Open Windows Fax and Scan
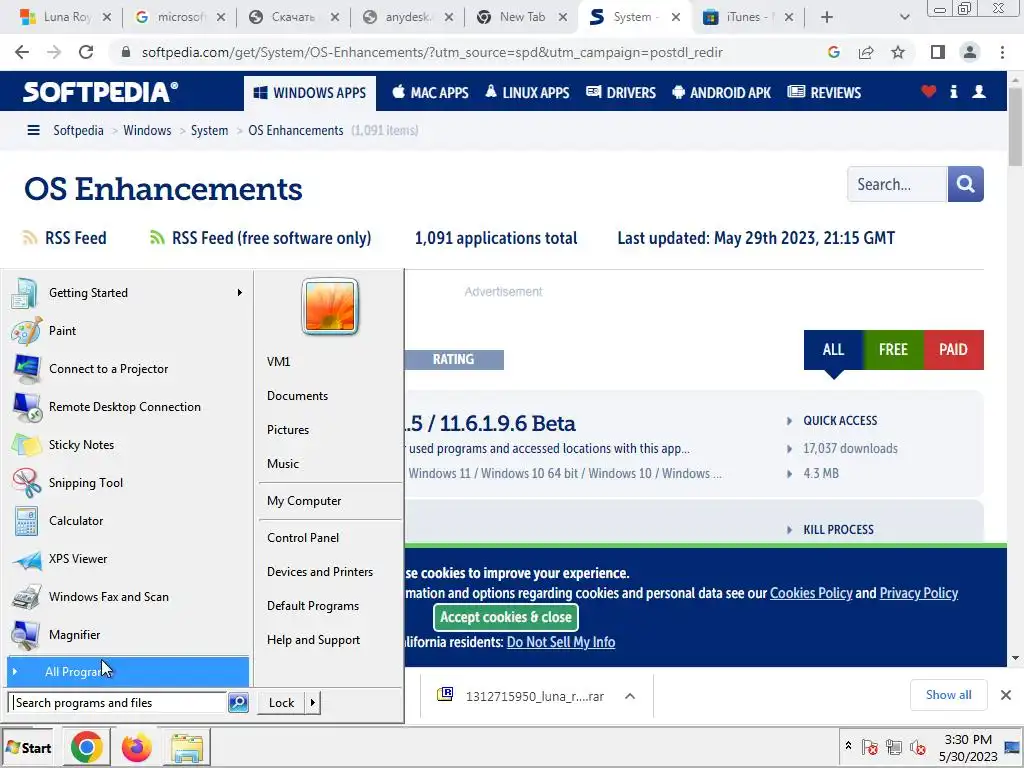 128,597
